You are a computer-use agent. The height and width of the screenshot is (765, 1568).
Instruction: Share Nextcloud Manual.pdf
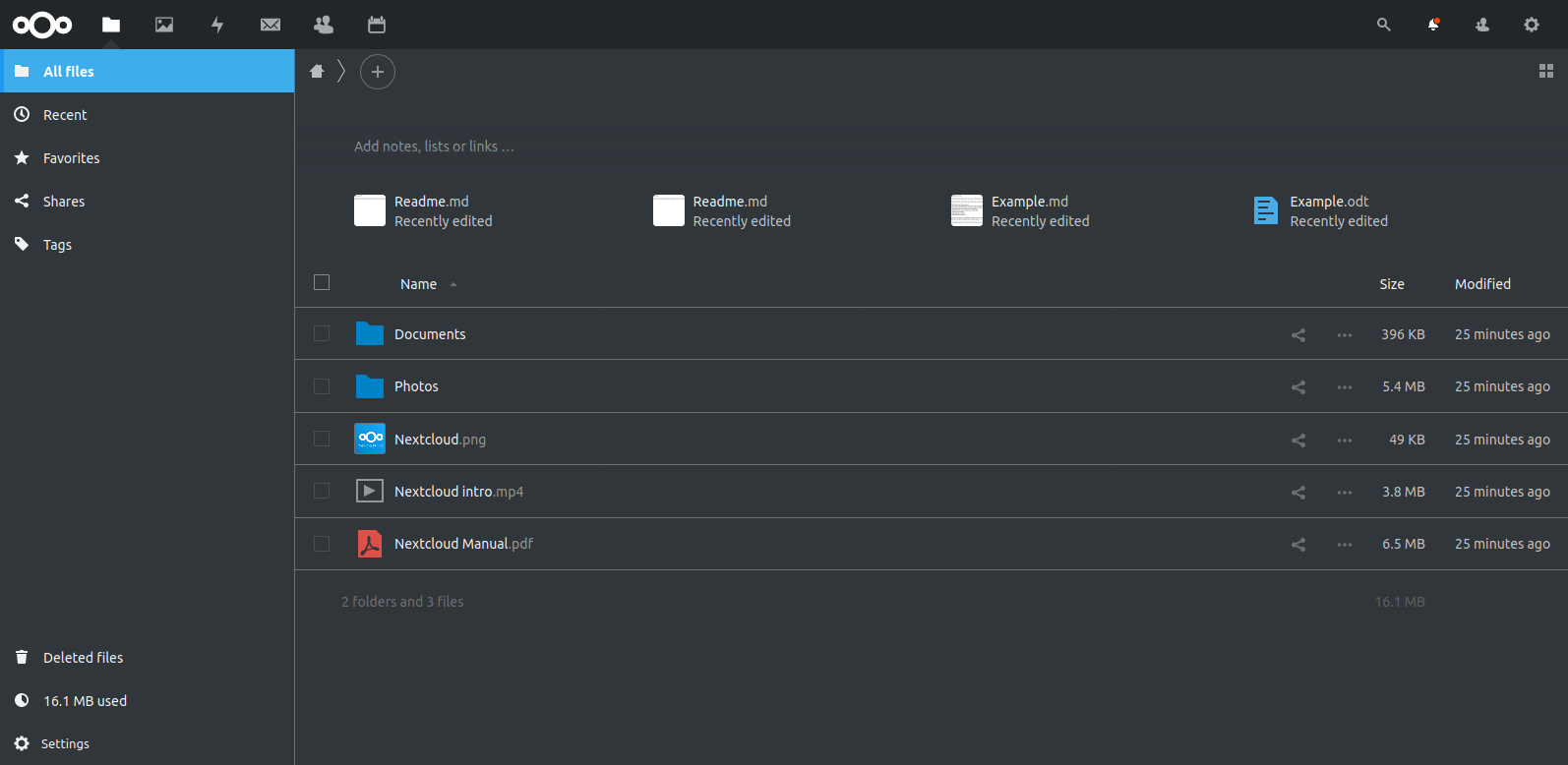click(x=1298, y=545)
